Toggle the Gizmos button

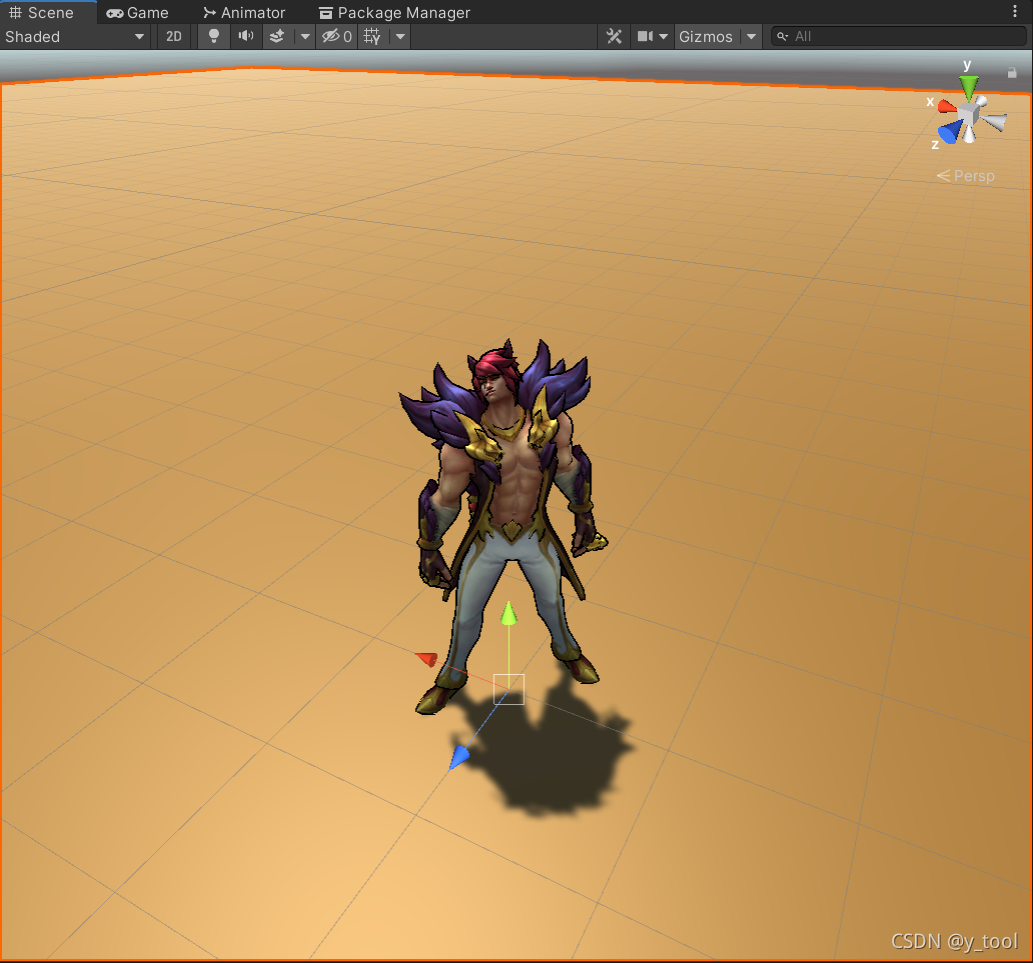[706, 37]
